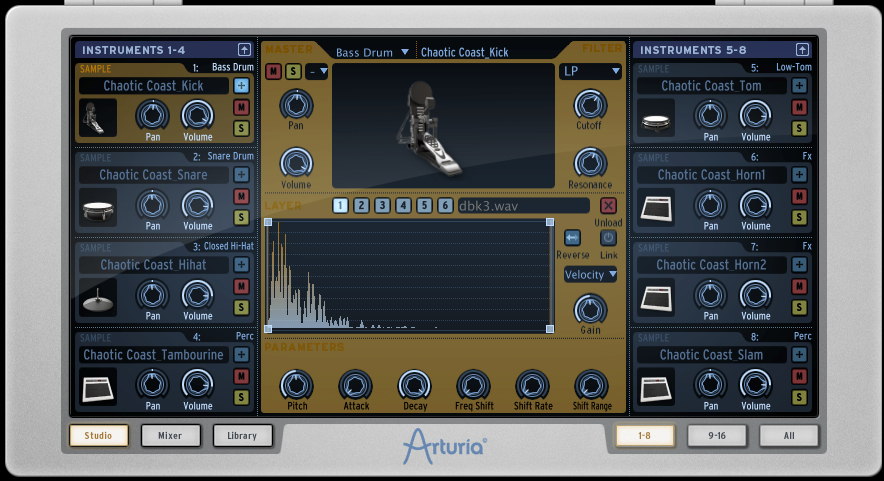Select the Bass Drum kick pedal thumbnail
Screen dimensions: 884x481
tap(98, 118)
